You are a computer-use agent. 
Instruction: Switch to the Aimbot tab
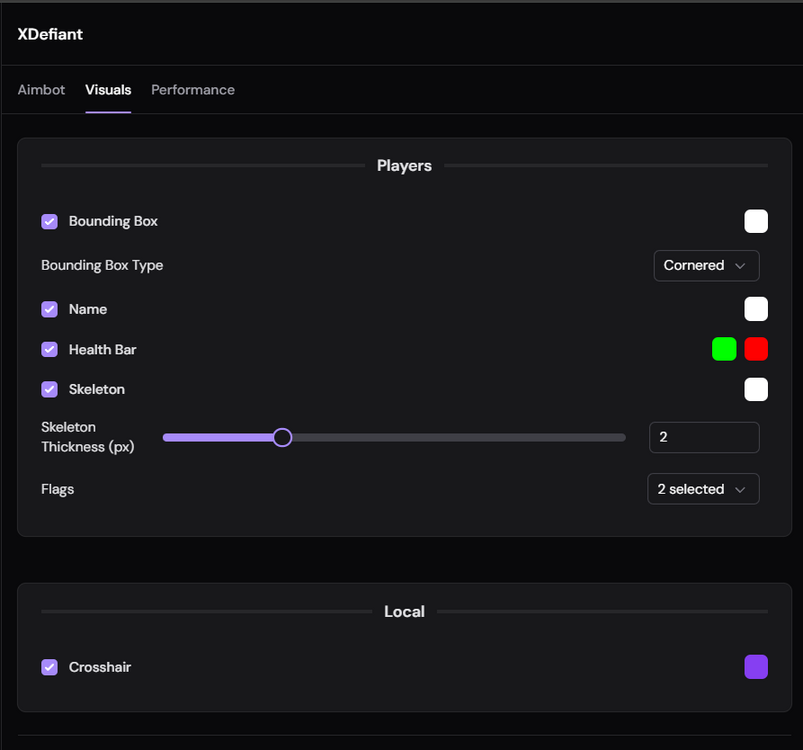point(41,90)
